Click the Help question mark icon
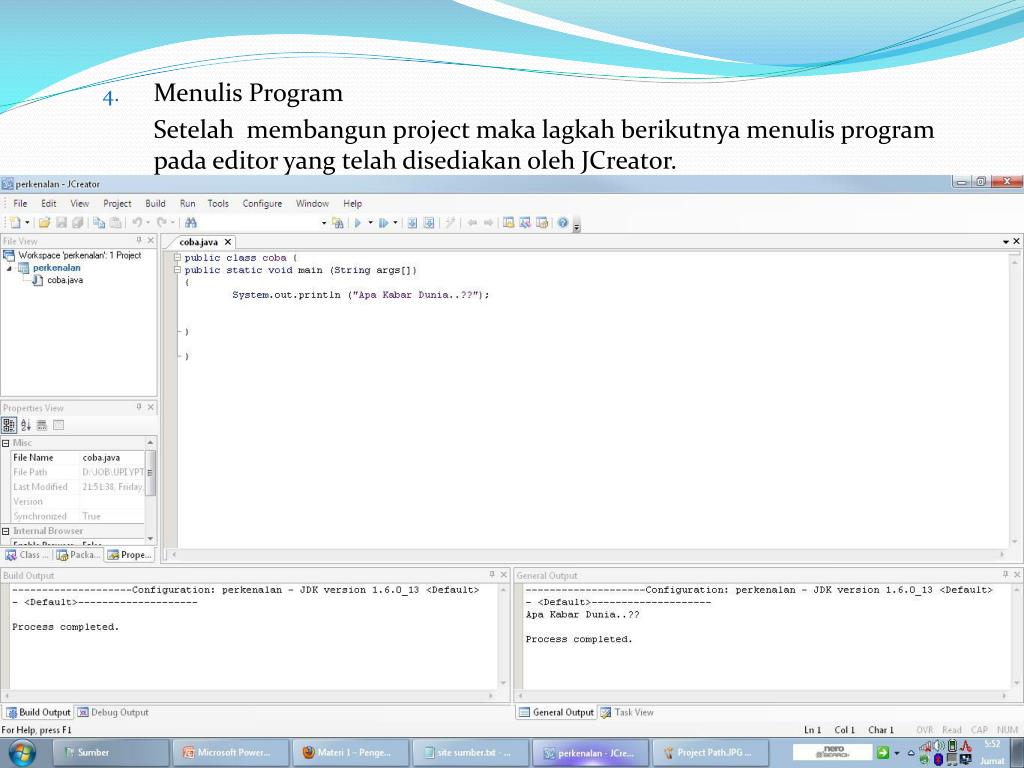Viewport: 1024px width, 768px height. 563,223
